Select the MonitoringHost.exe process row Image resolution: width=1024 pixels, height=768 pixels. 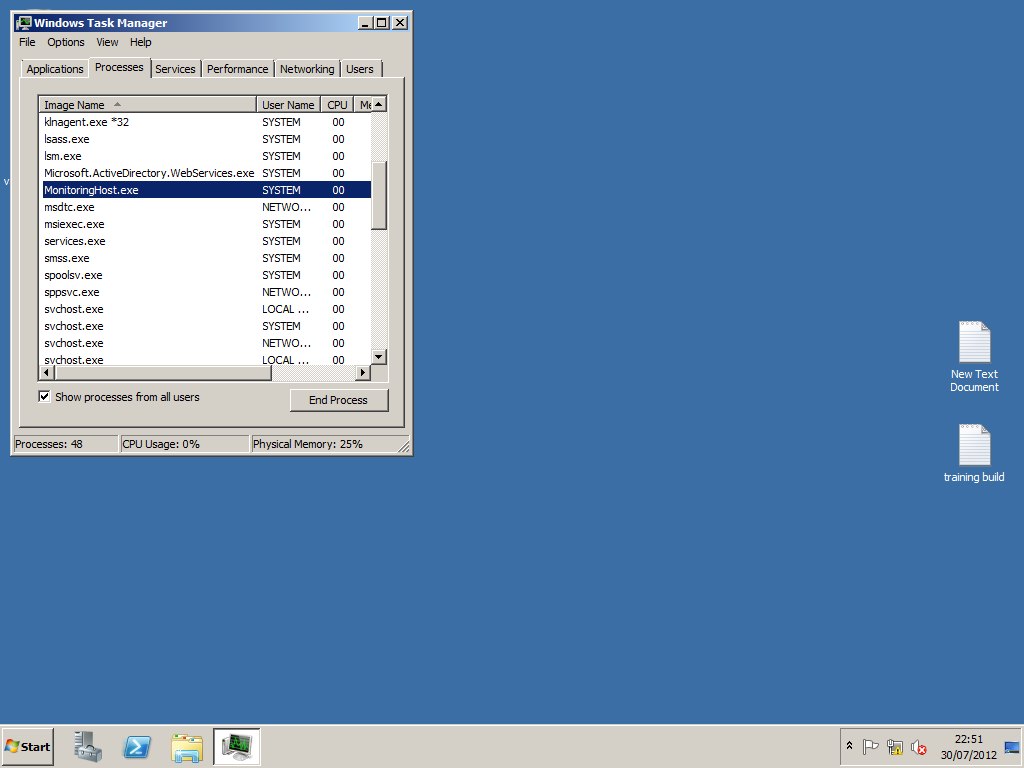click(x=205, y=190)
